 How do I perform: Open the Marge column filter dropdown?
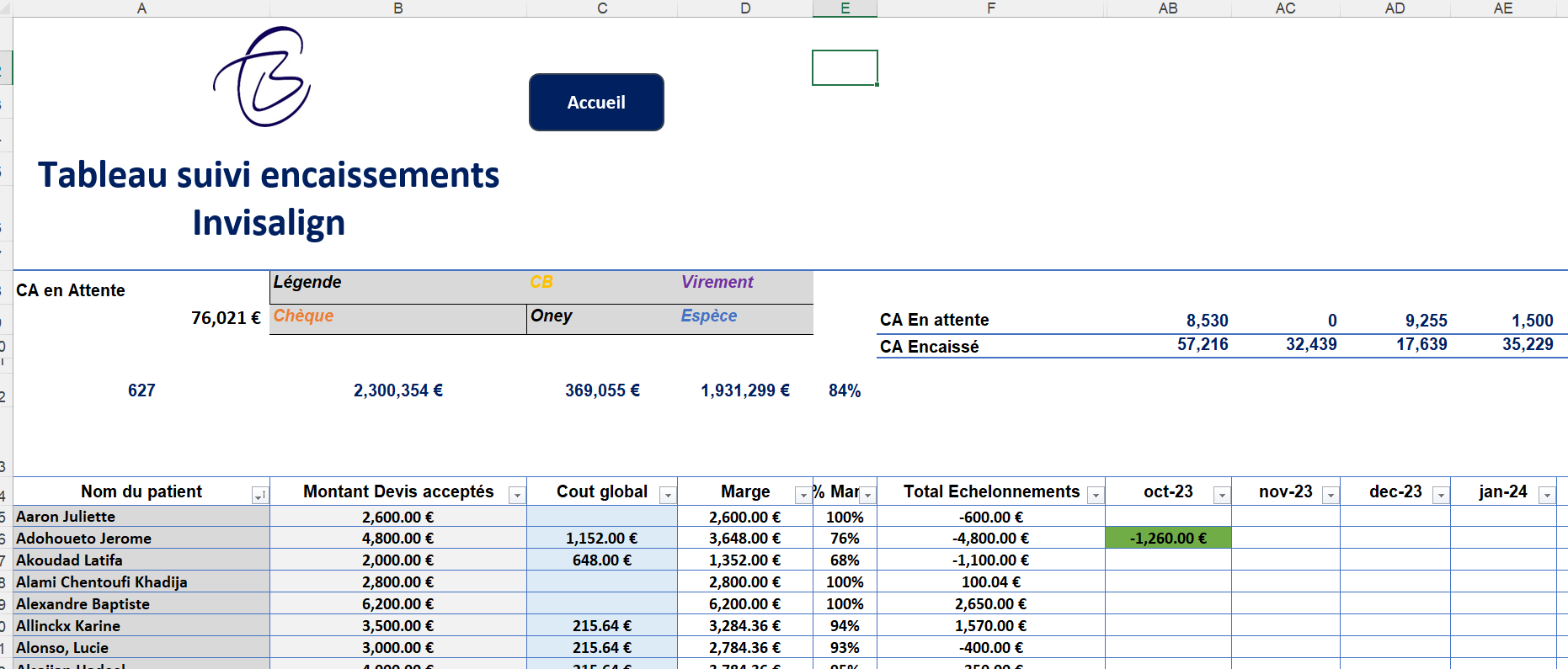803,496
